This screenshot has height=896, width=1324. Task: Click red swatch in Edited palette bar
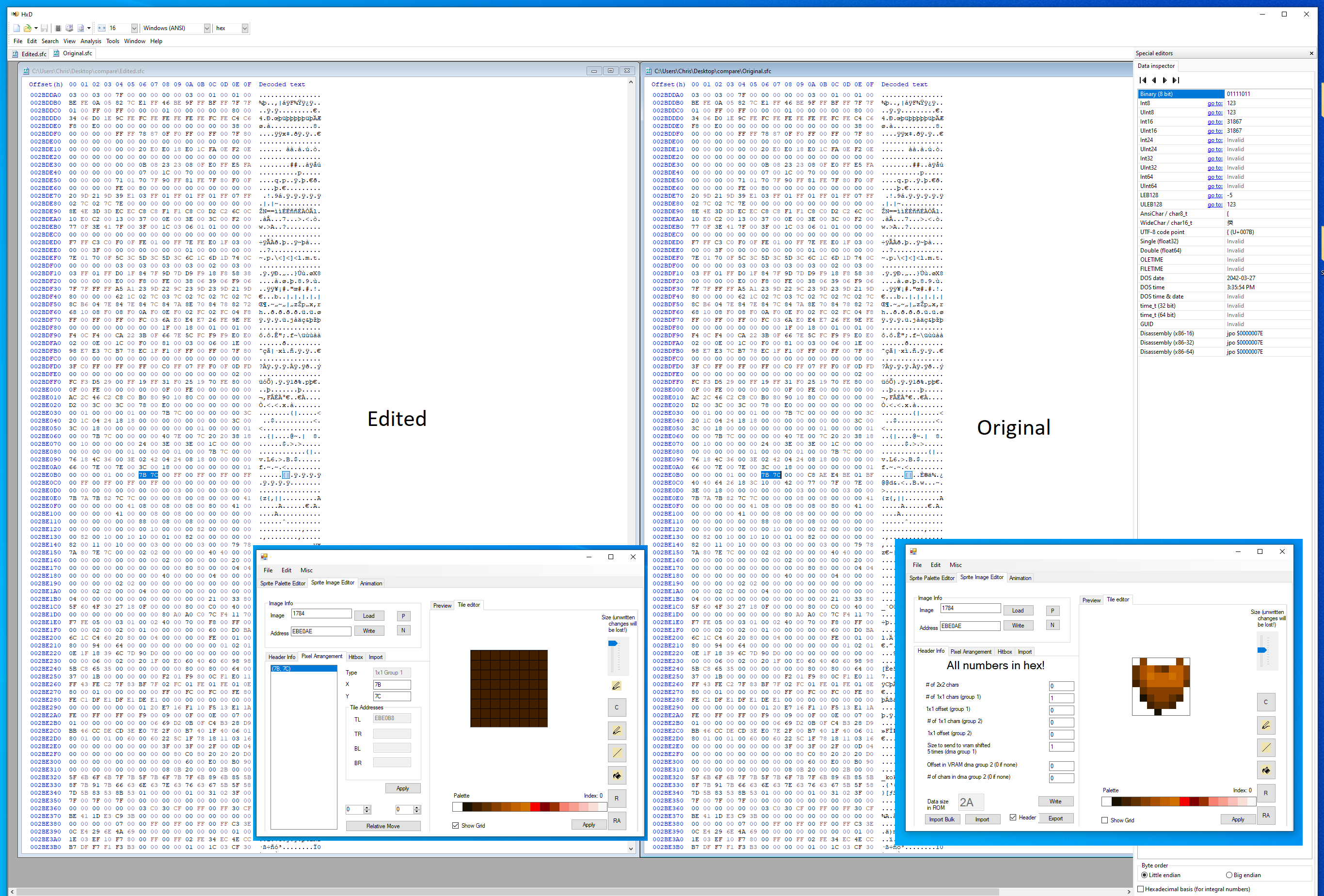click(535, 807)
